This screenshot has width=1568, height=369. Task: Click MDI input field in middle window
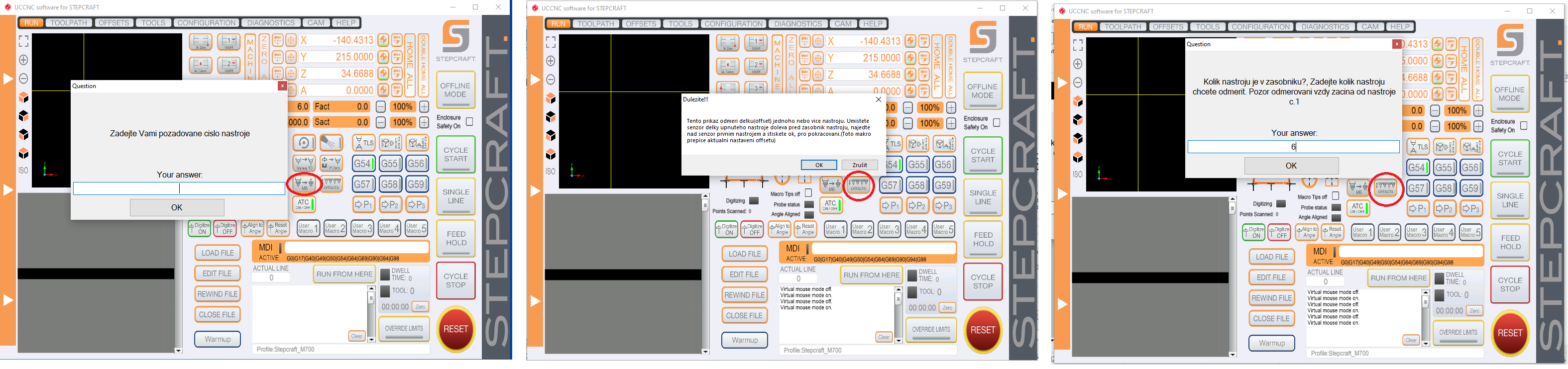coord(883,249)
